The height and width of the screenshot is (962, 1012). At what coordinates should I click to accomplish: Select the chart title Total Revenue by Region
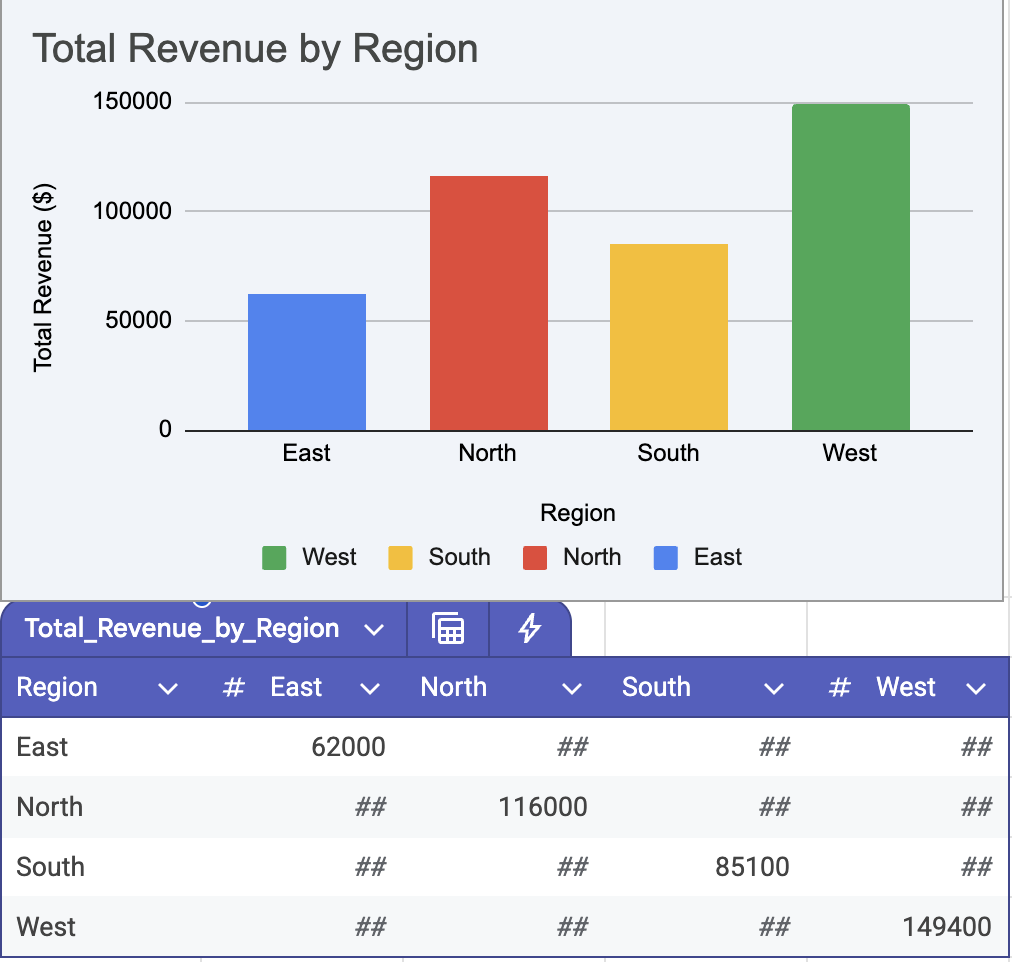tap(256, 50)
